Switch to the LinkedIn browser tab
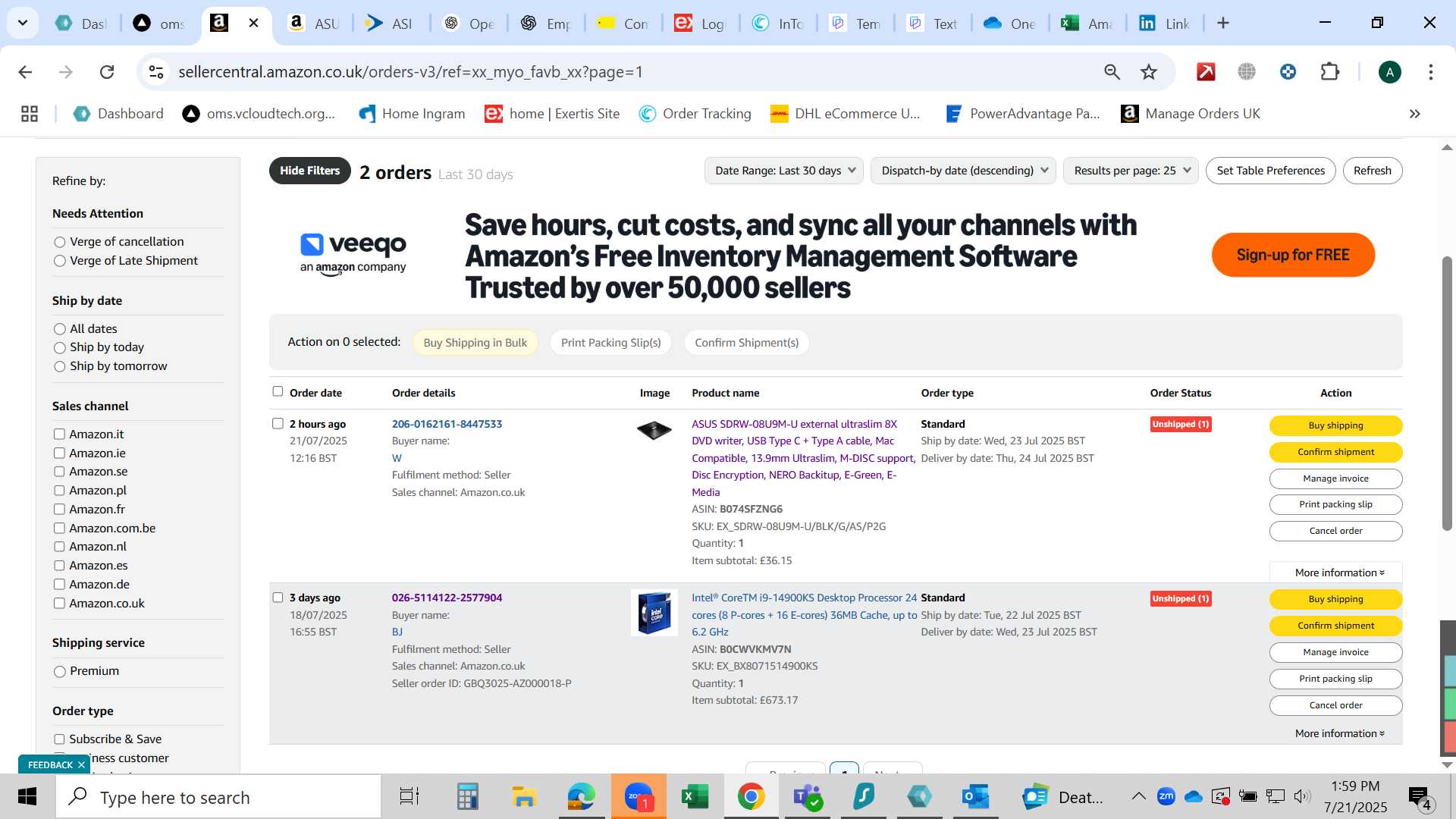The image size is (1456, 819). (1164, 24)
